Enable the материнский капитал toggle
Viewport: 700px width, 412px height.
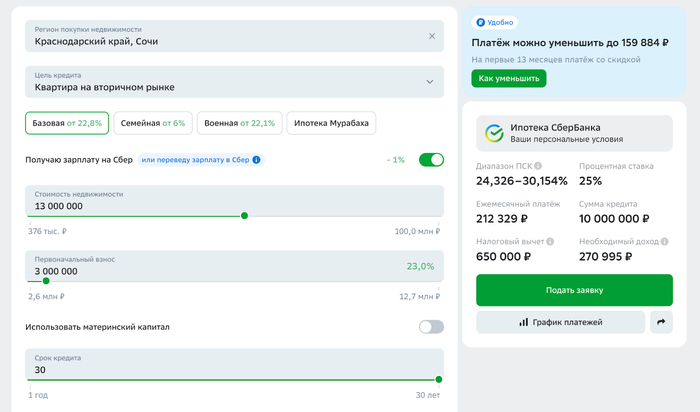(431, 327)
